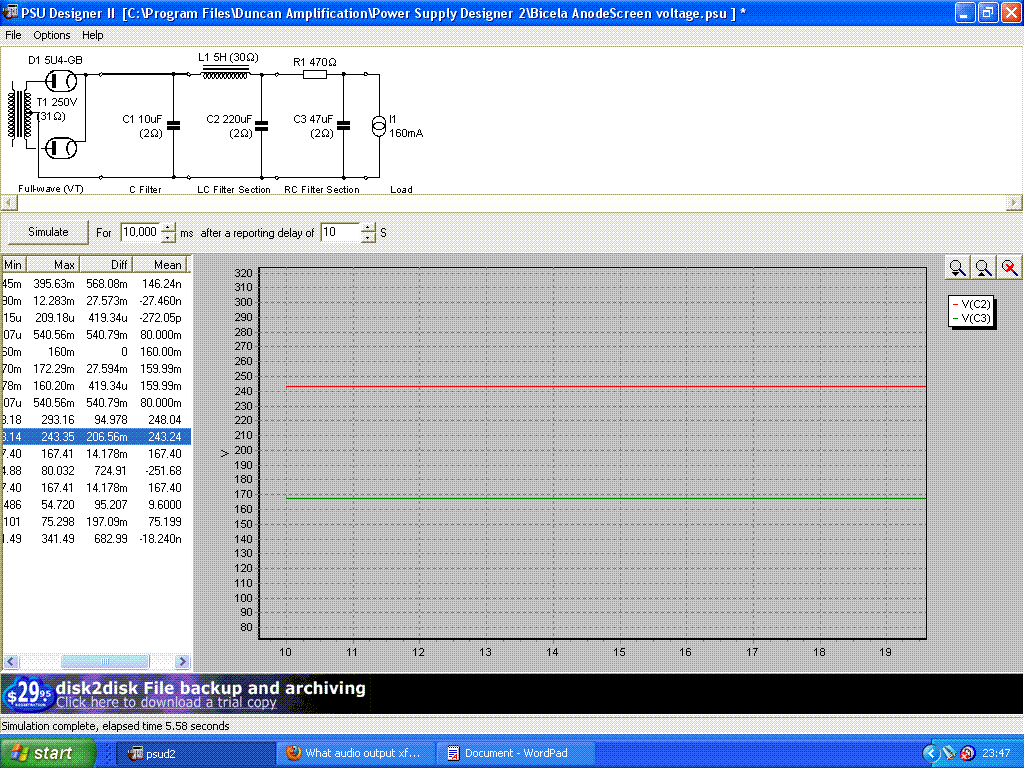Click the red X security alert tray icon

967,753
